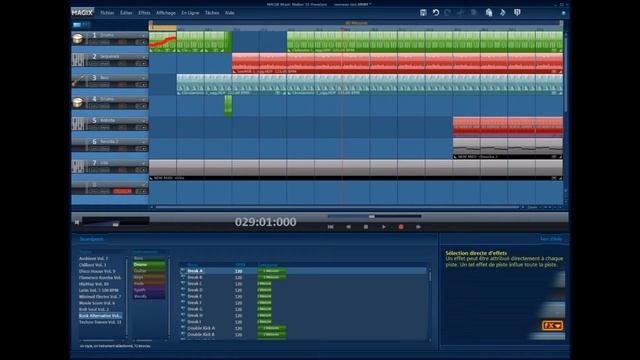Open track 3 Bass name dropdown arrow
This screenshot has height=360, width=640.
(144, 78)
